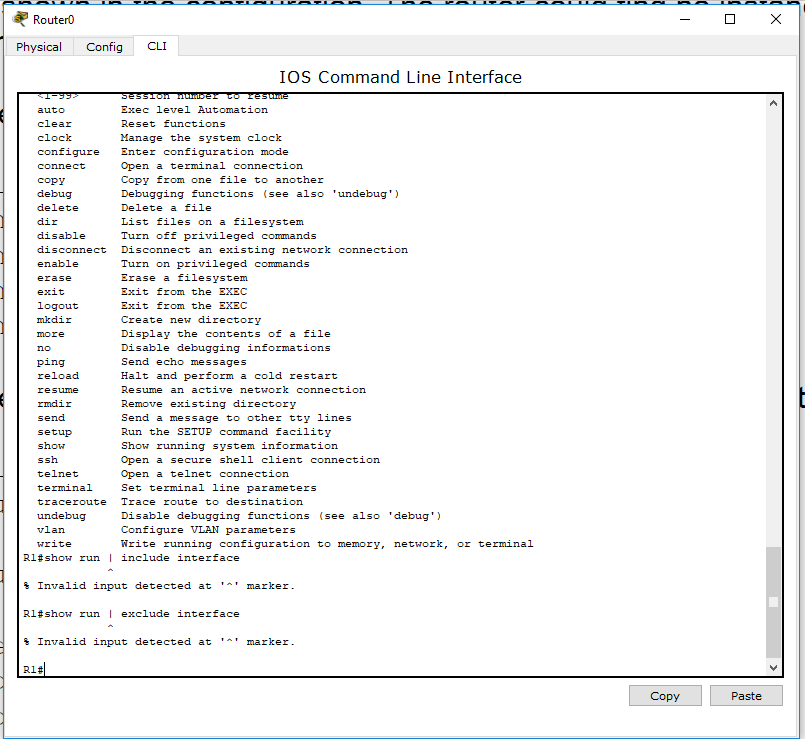Minimize the Router0 window
The height and width of the screenshot is (739, 805).
point(685,20)
